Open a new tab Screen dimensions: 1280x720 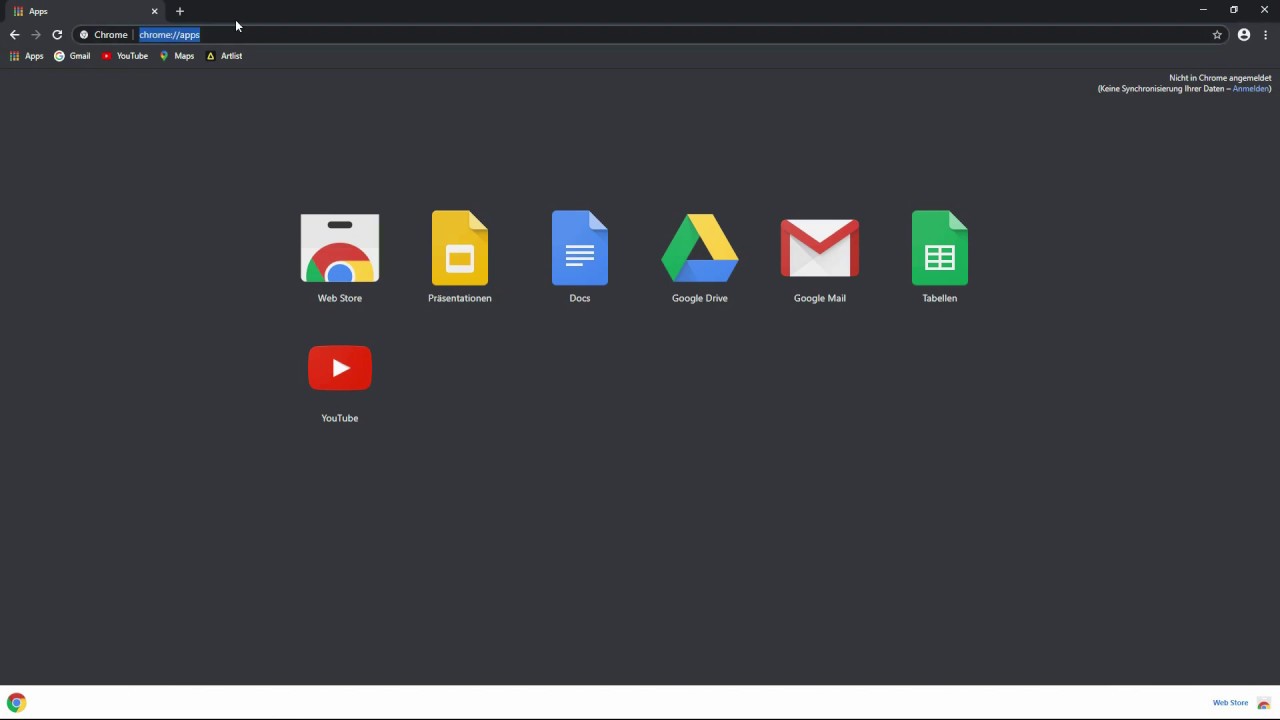(180, 11)
